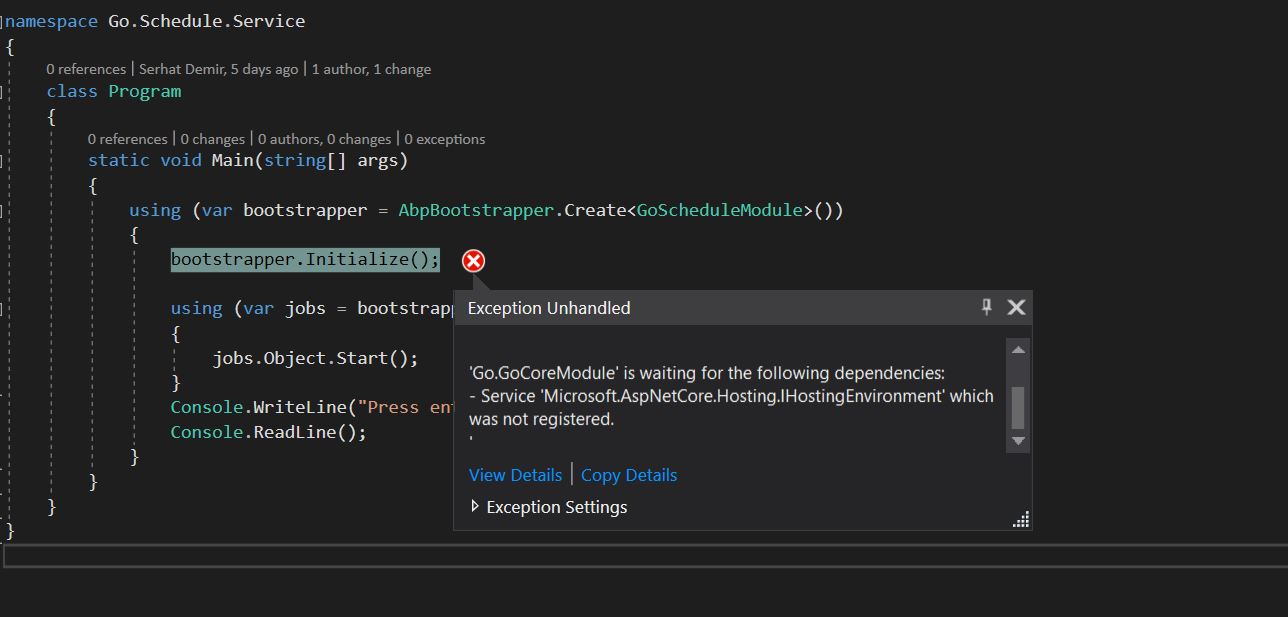Click the GoScheduleModule type argument
Screen dimensions: 1288x617
720,210
